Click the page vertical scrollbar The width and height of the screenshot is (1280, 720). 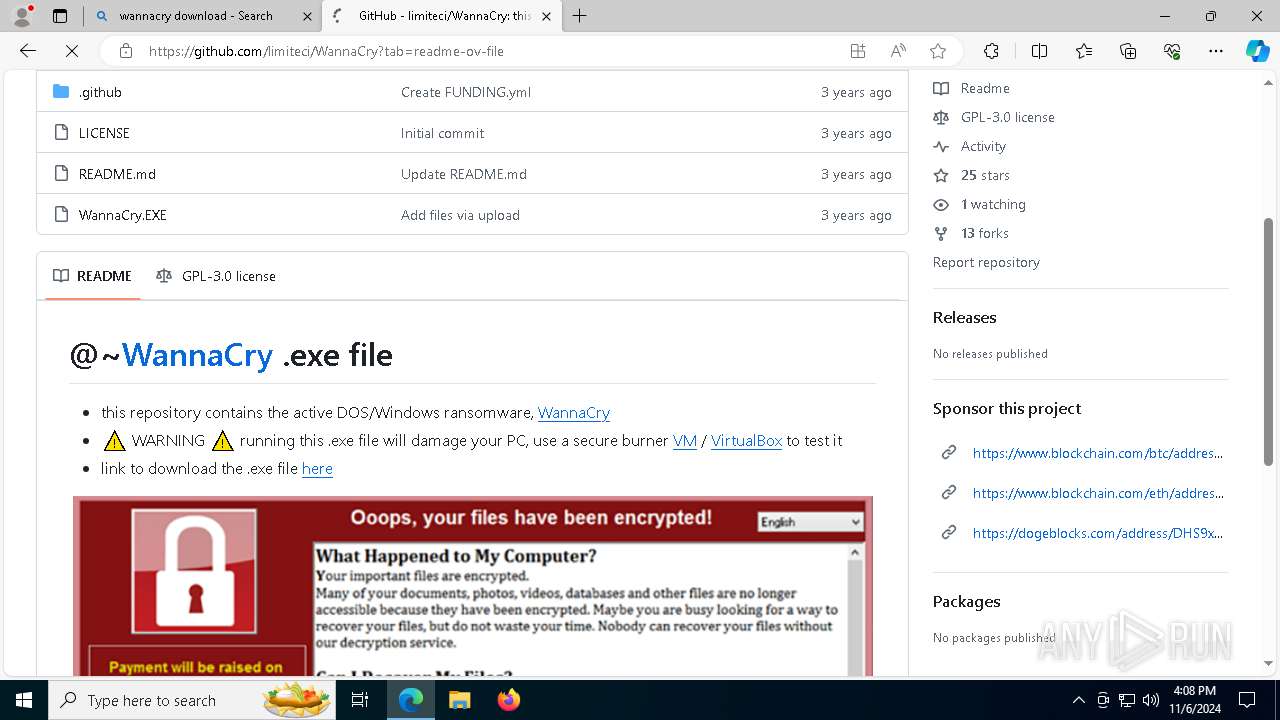click(x=1268, y=340)
